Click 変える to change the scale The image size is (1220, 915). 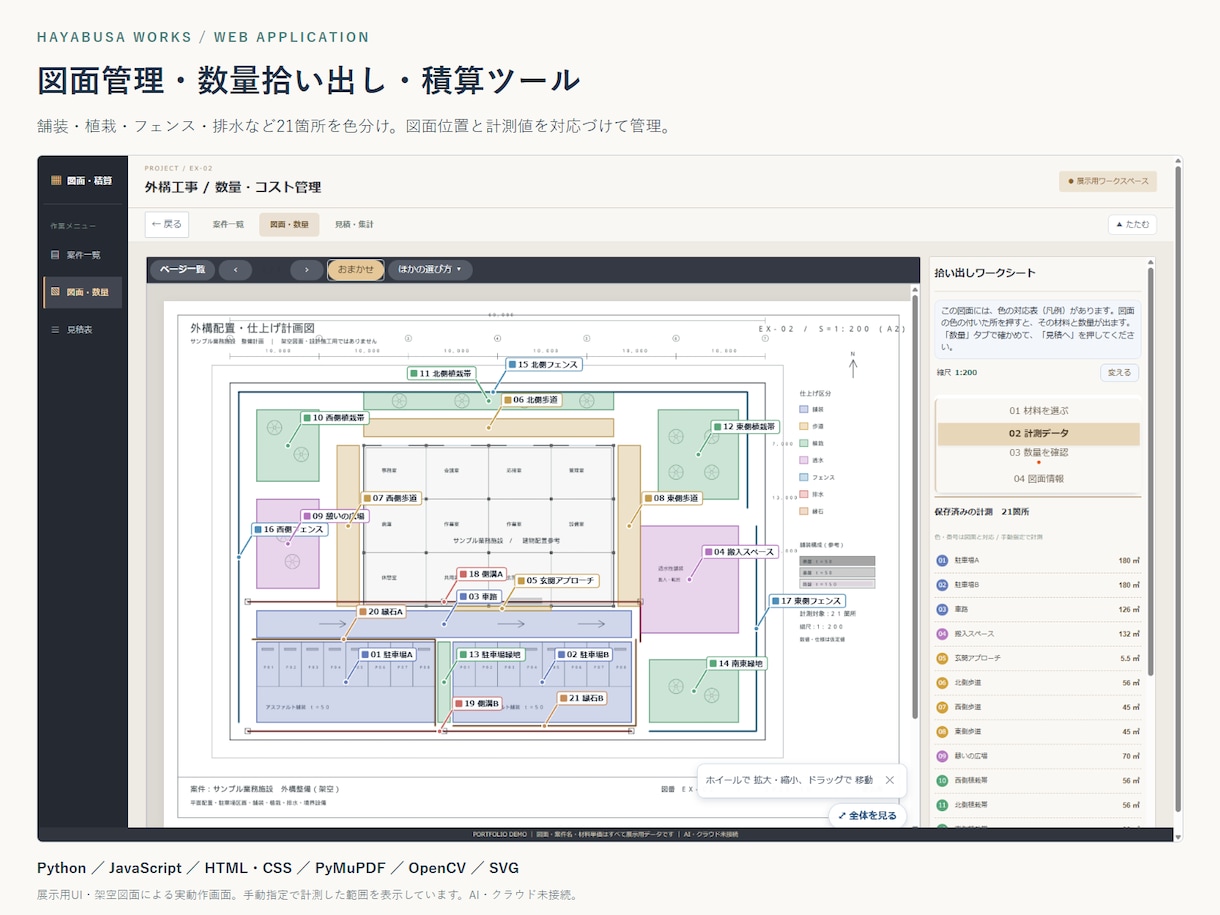(x=1120, y=372)
